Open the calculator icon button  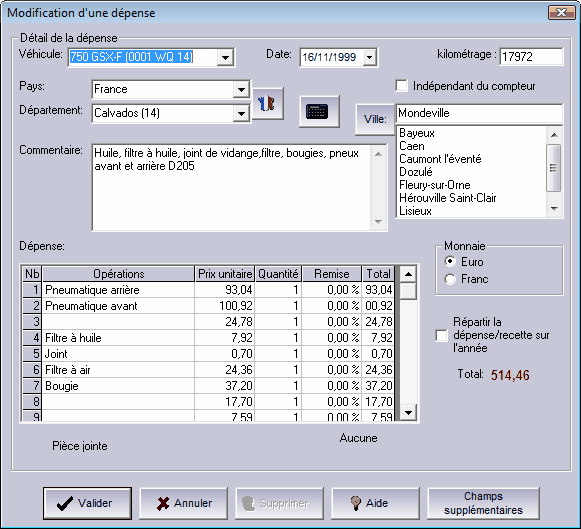pos(319,112)
